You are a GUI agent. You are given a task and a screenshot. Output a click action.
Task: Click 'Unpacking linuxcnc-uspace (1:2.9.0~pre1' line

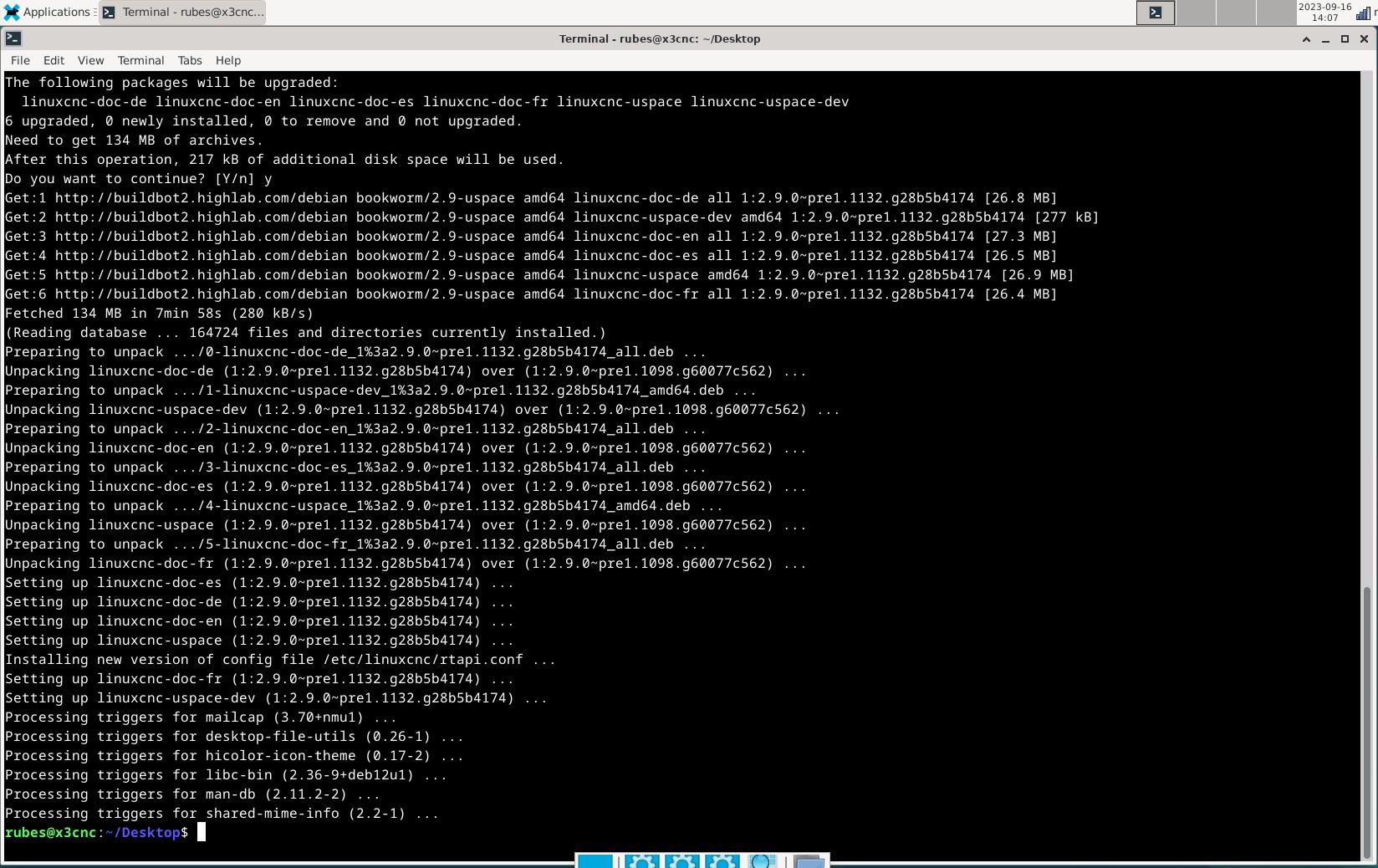pos(406,524)
